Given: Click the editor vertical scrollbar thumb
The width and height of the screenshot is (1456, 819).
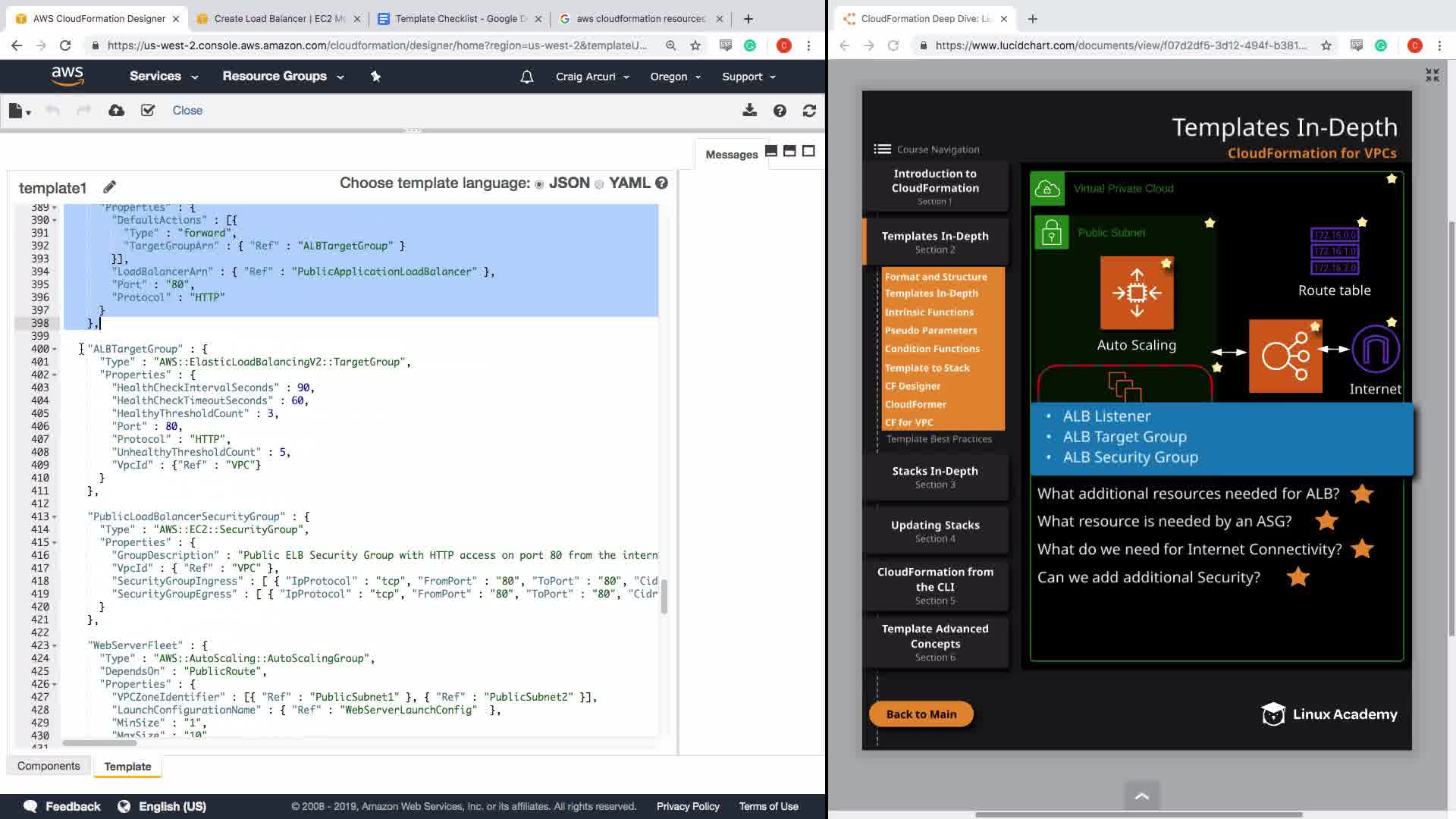Looking at the screenshot, I should coord(664,596).
